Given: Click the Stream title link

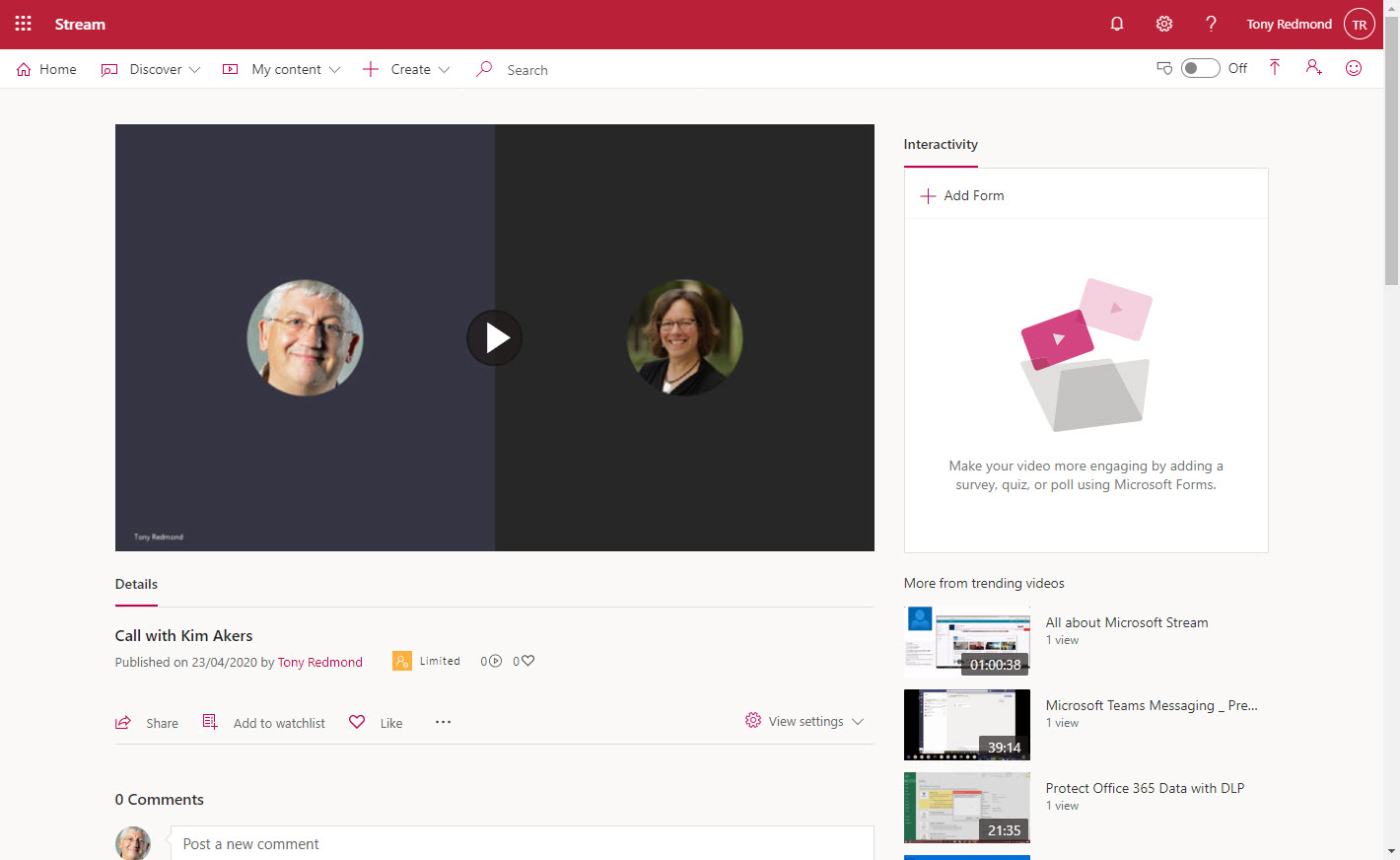Looking at the screenshot, I should (80, 25).
